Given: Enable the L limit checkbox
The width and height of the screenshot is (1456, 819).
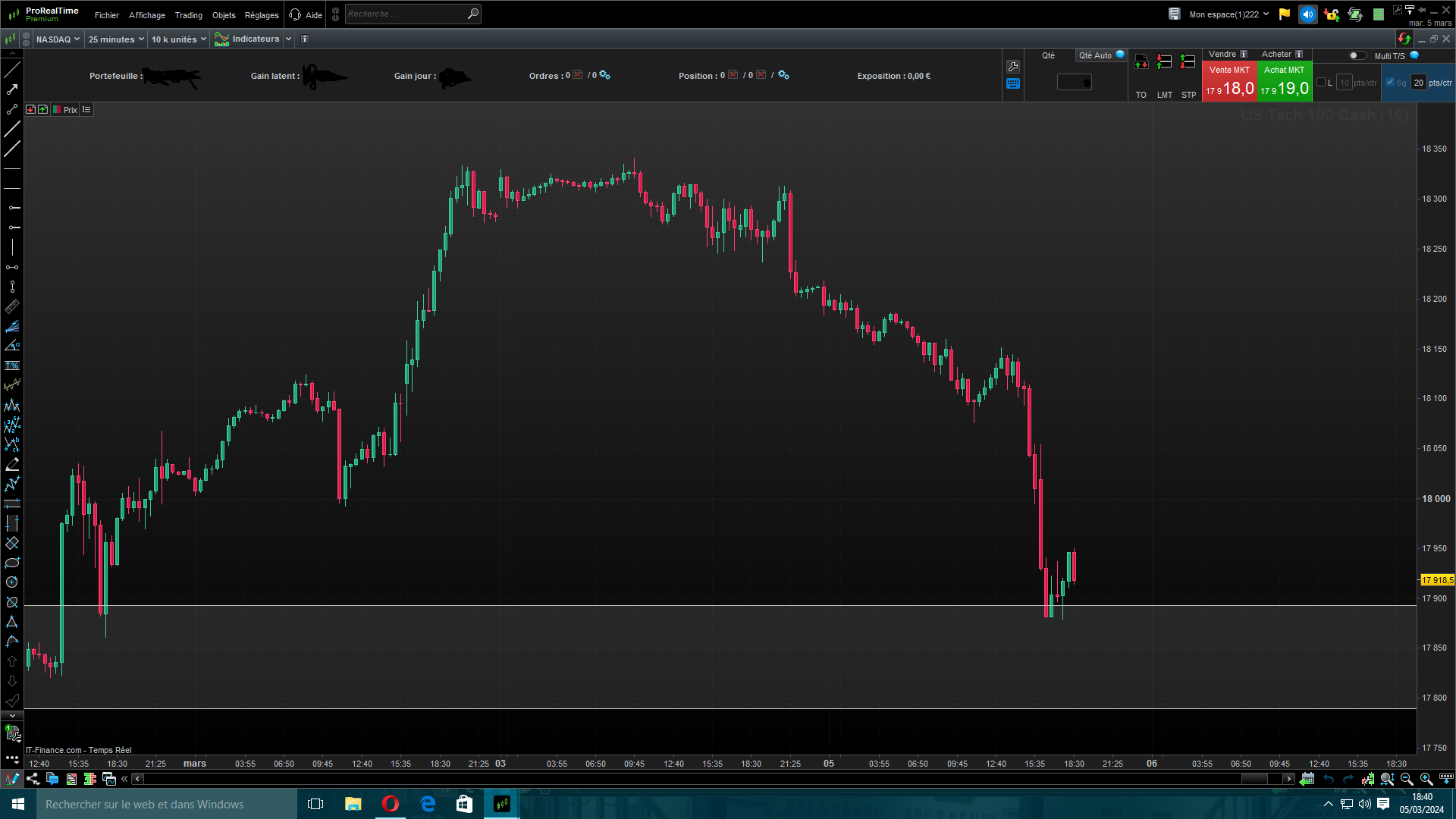Looking at the screenshot, I should pos(1321,83).
